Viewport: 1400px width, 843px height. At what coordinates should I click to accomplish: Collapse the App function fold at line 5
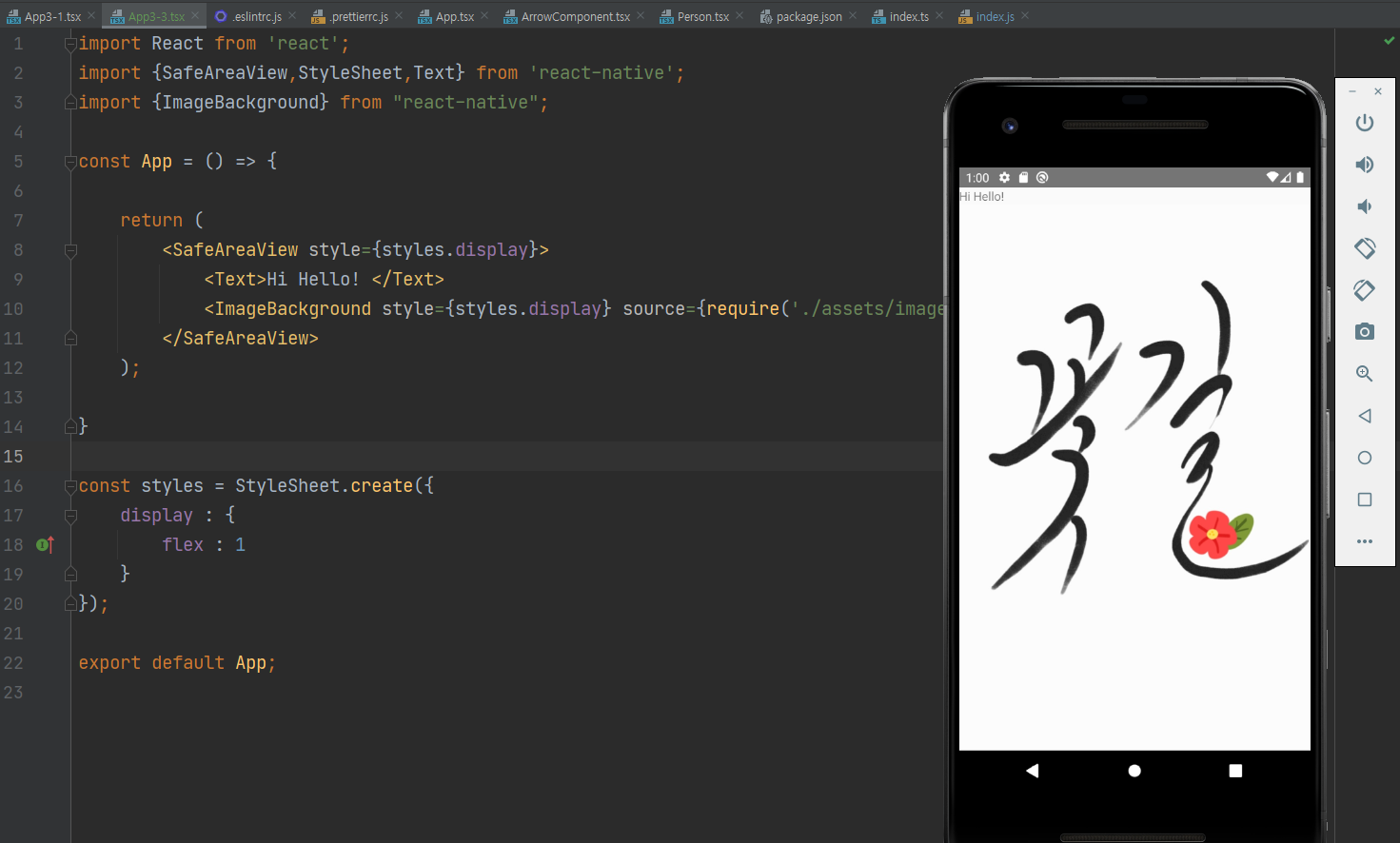tap(70, 162)
